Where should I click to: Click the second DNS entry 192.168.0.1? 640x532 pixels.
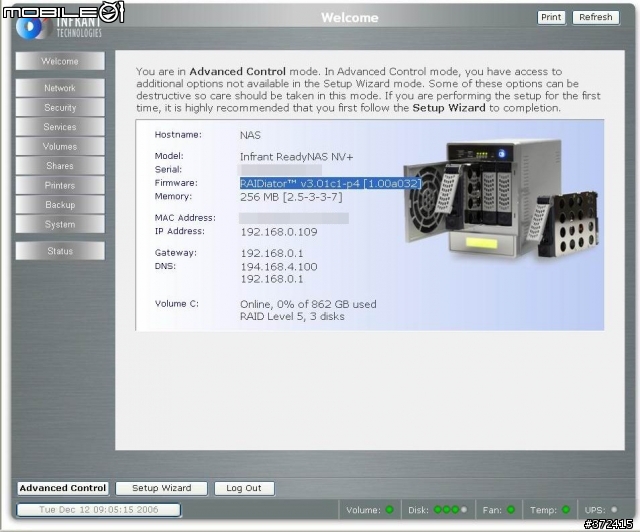tap(272, 279)
